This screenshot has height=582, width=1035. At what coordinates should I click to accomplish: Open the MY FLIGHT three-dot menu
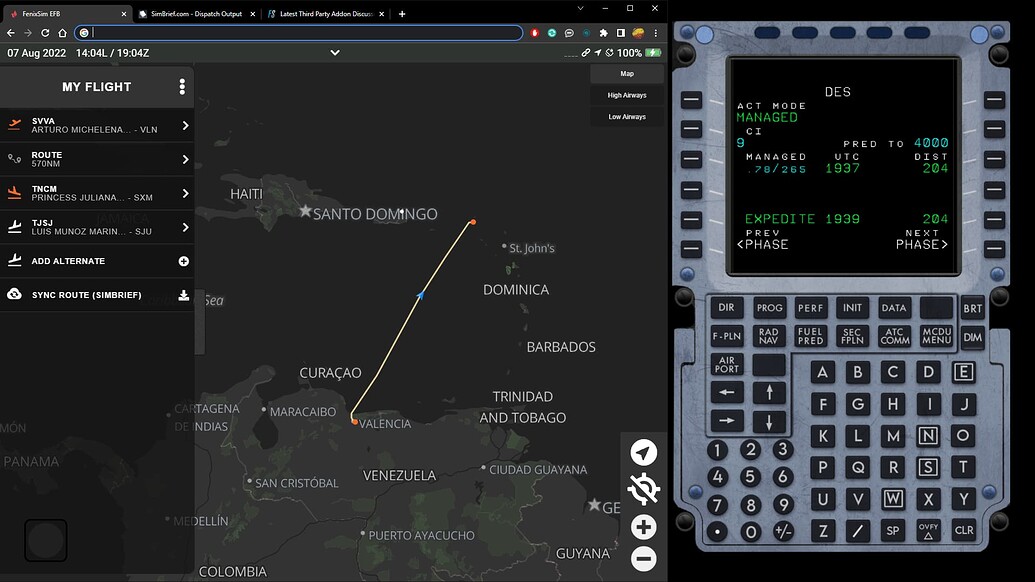183,87
